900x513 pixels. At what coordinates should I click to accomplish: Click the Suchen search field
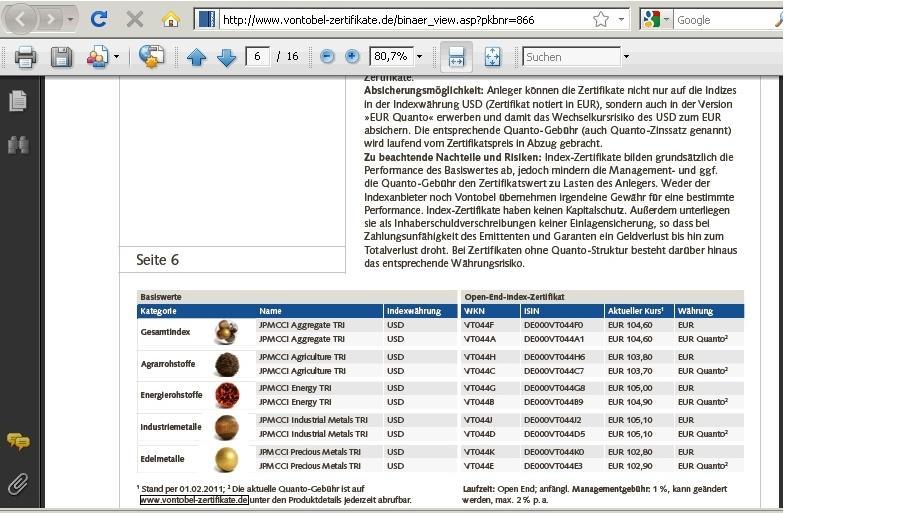pyautogui.click(x=572, y=57)
